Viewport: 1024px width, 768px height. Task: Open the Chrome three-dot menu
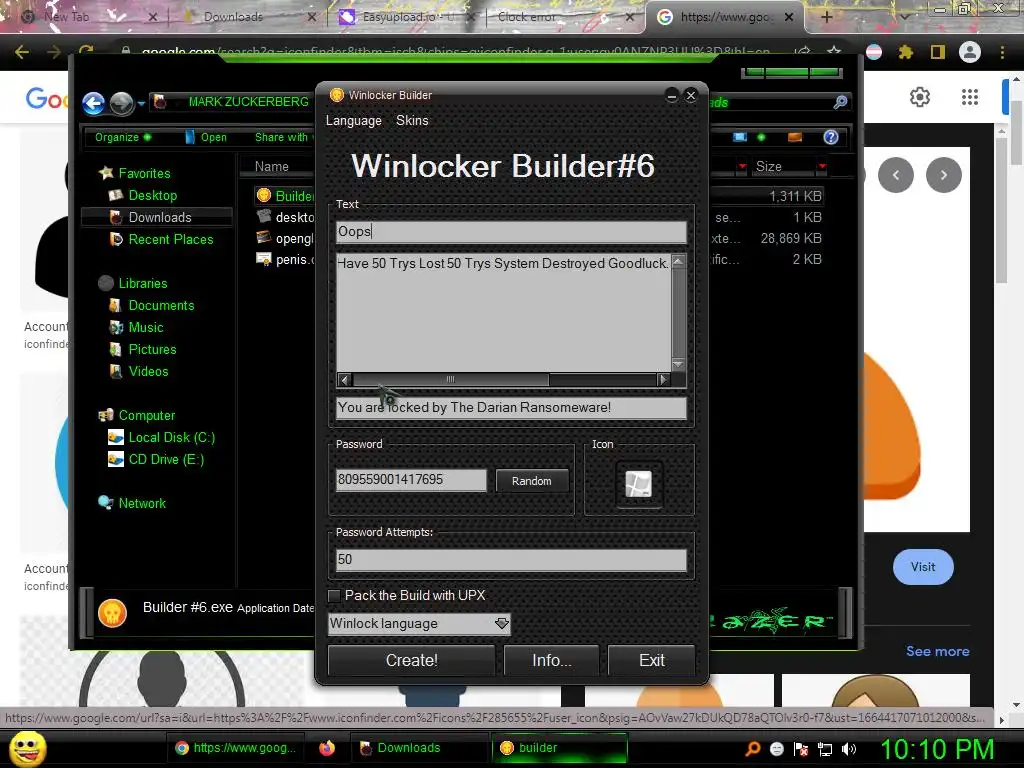point(1002,52)
